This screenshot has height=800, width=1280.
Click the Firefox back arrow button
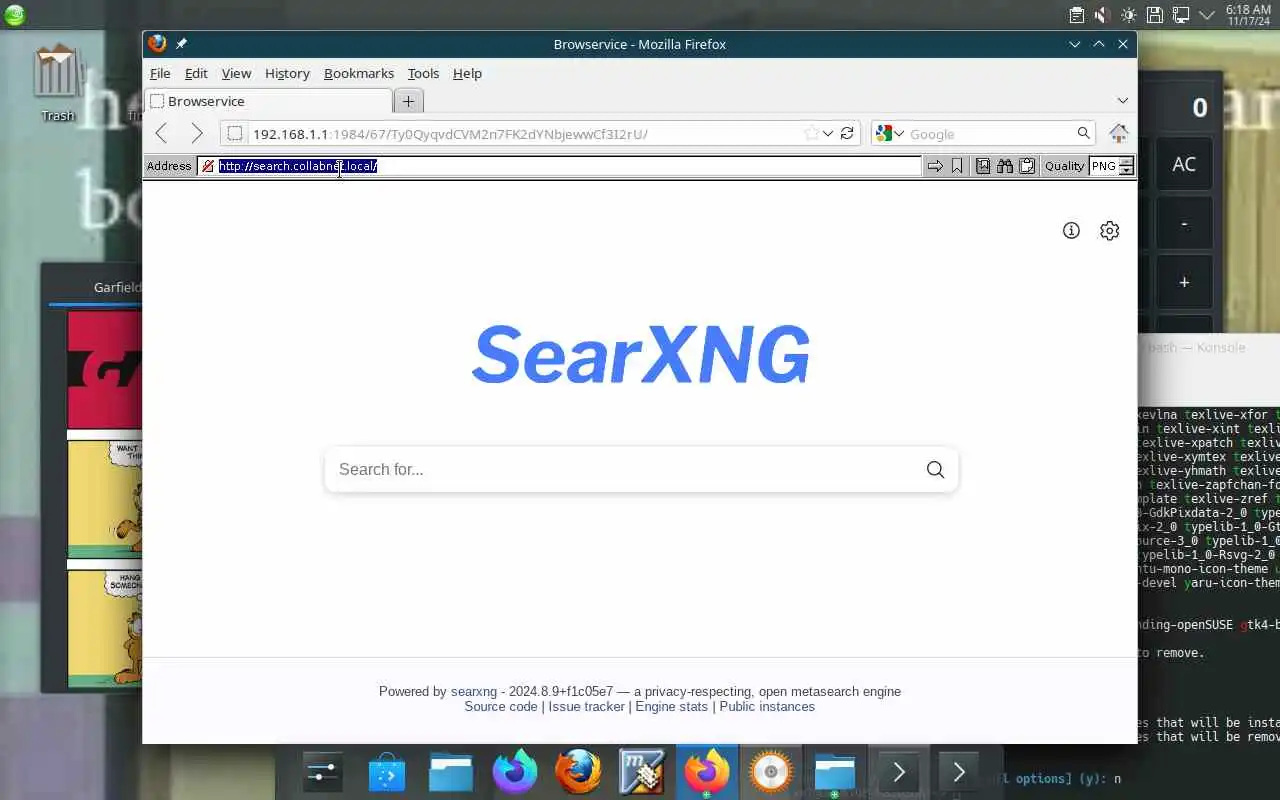click(x=161, y=133)
